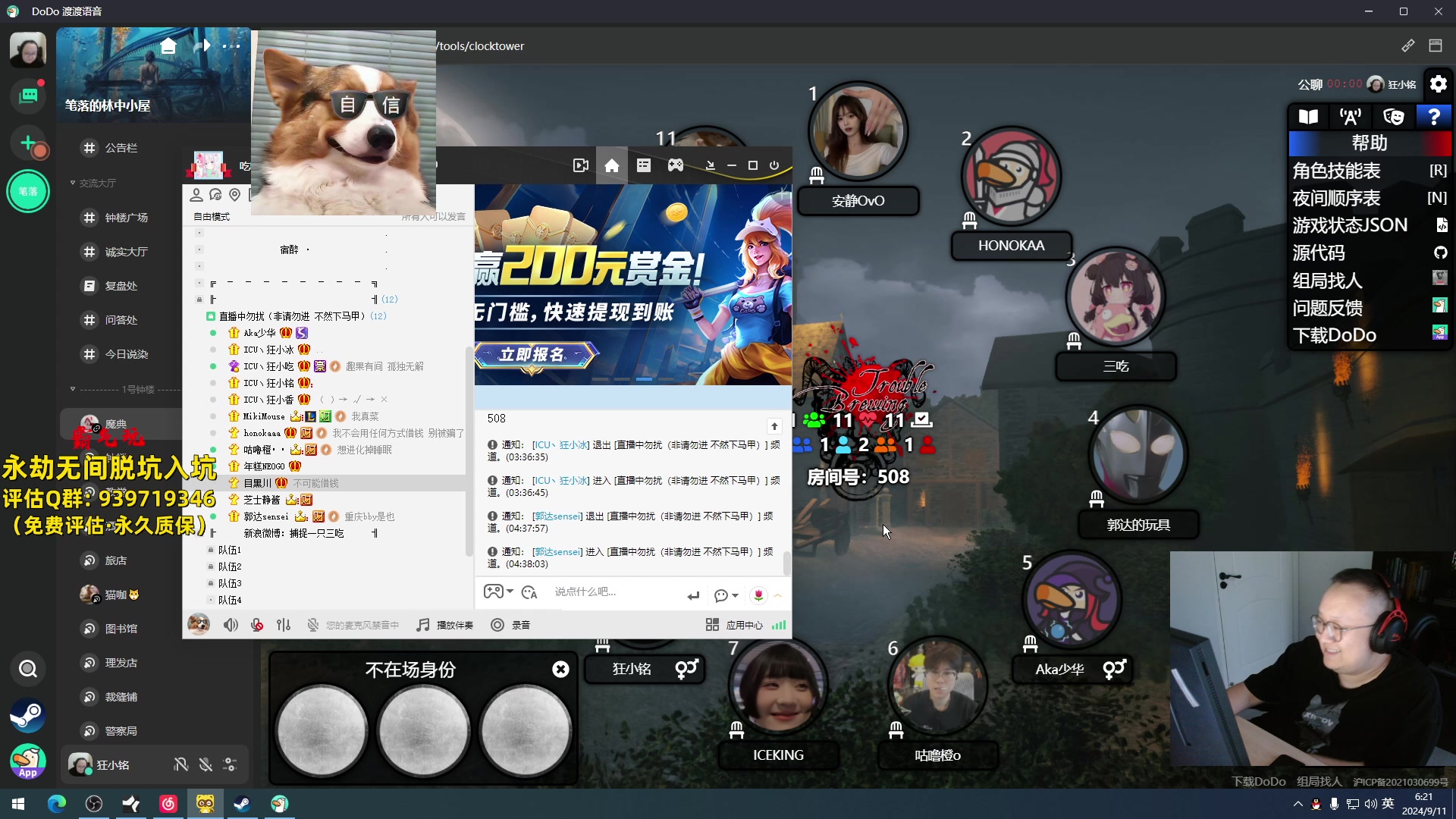Click the Steam icon in the taskbar

[x=242, y=804]
